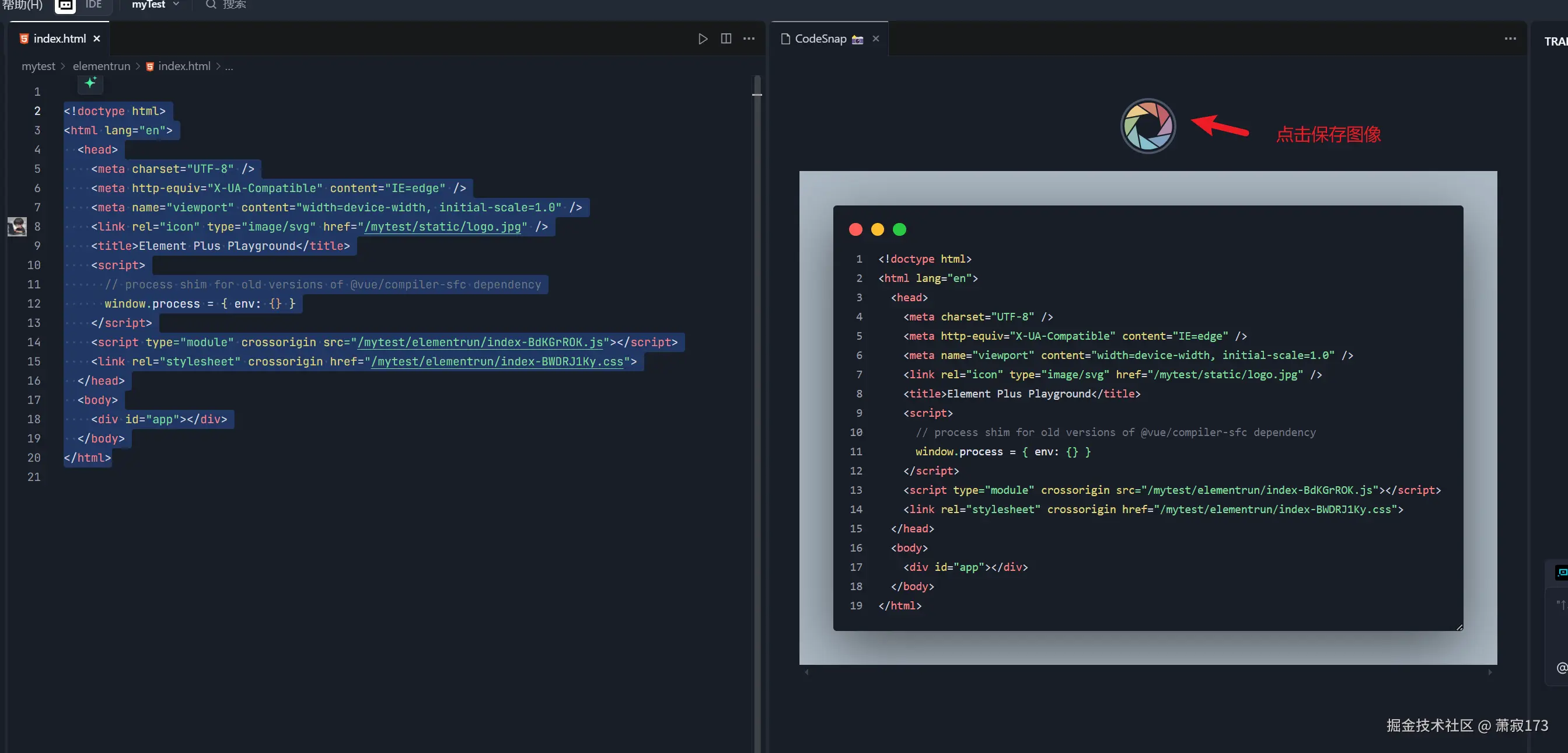Switch to the CodeSnap tab
Viewport: 1568px width, 753px height.
(x=820, y=39)
